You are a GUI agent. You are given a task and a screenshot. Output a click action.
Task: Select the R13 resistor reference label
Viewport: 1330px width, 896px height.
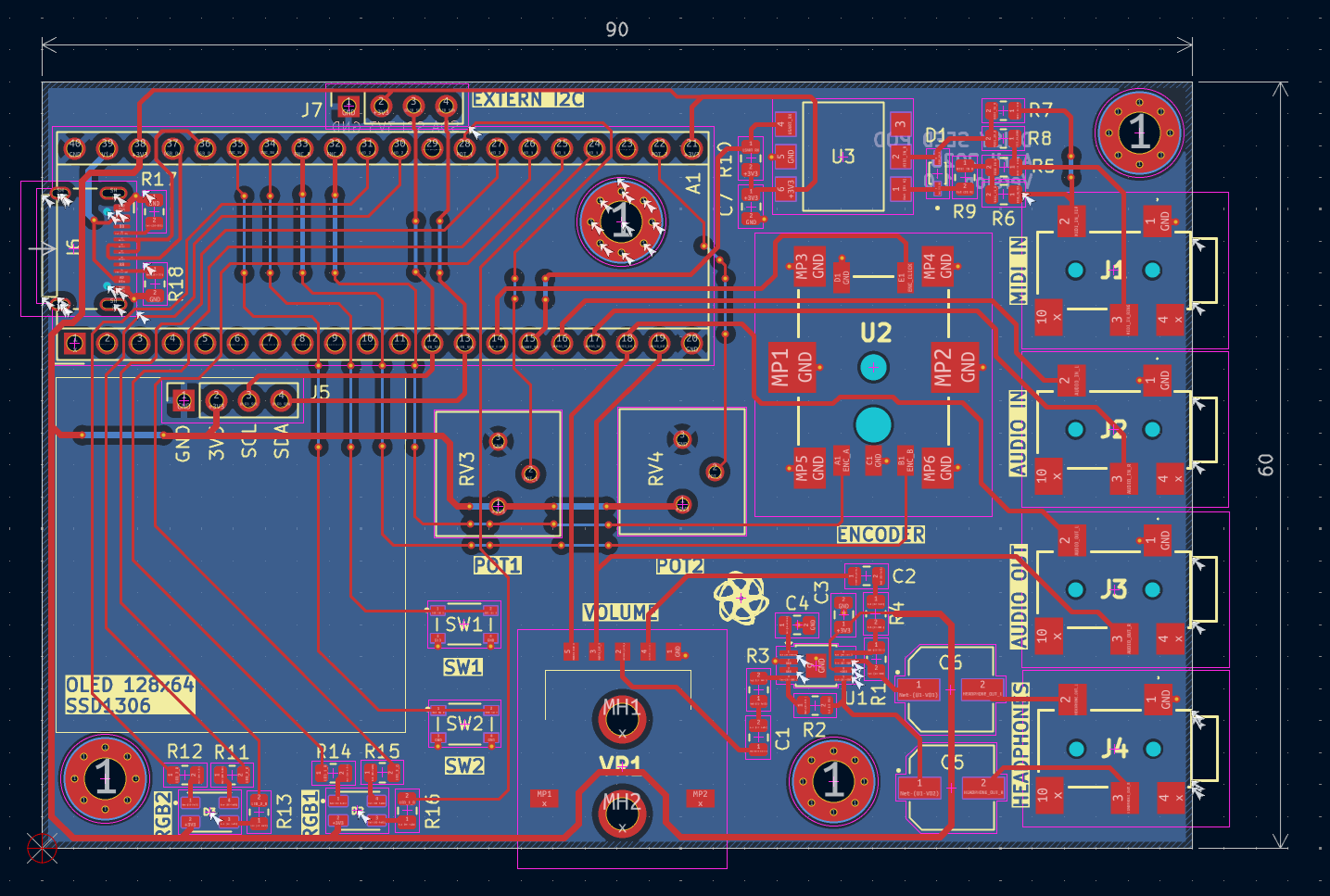(x=285, y=811)
